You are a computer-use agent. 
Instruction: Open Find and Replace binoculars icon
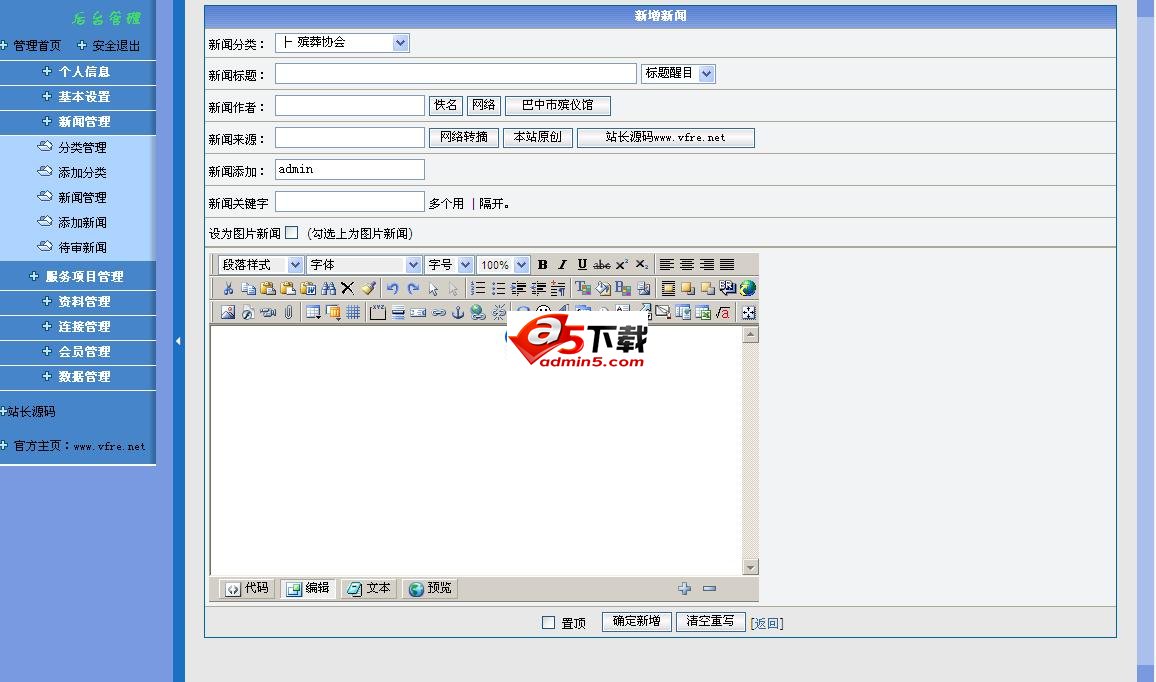tap(328, 288)
